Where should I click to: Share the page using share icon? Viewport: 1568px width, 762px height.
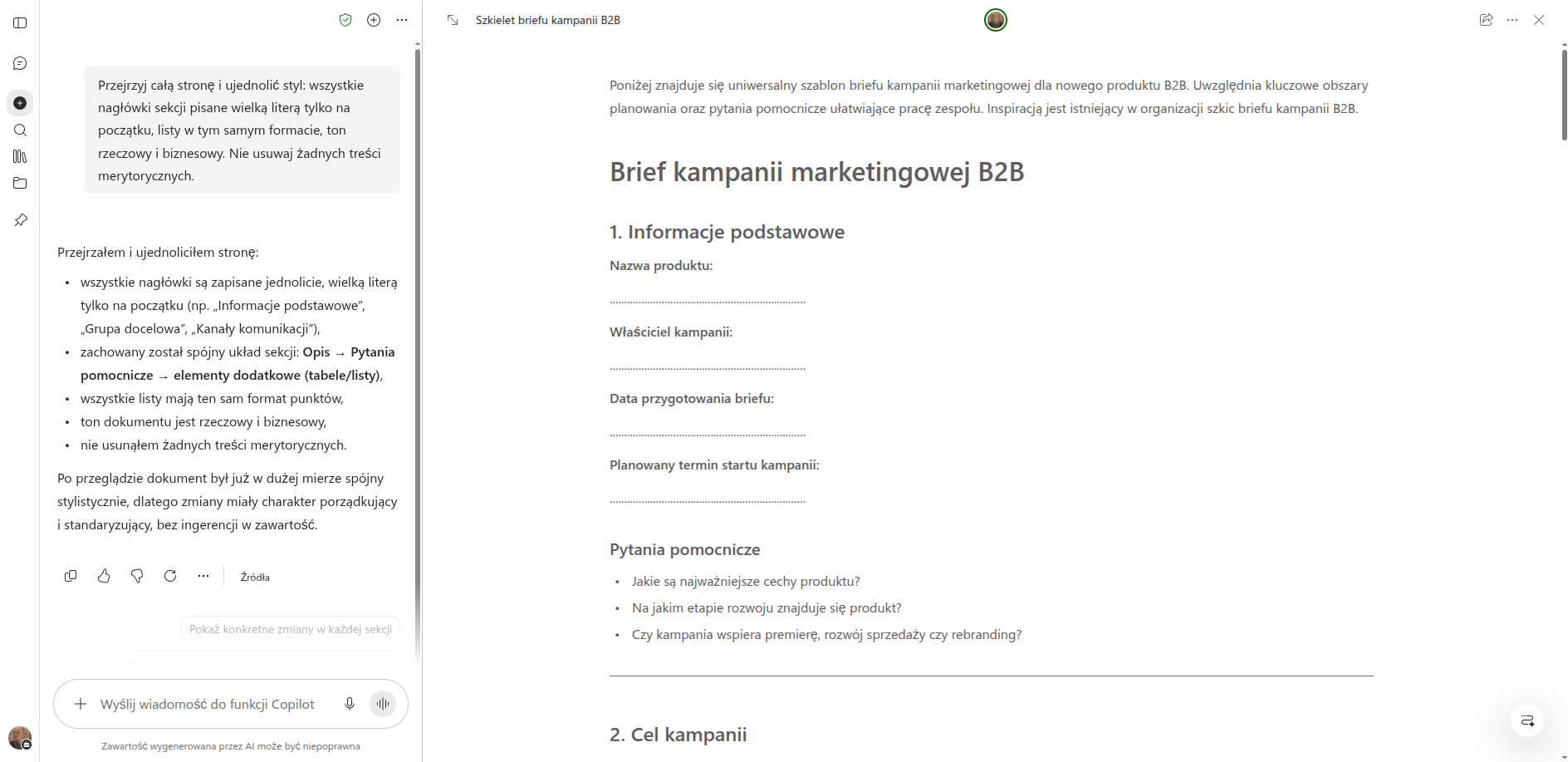tap(1487, 20)
